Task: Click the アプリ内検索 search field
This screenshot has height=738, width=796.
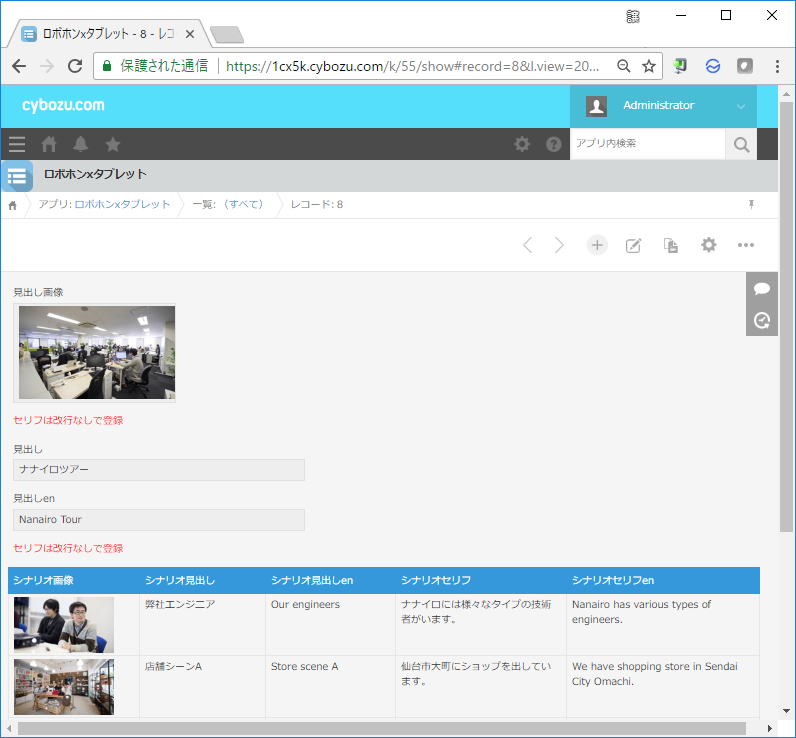Action: [647, 144]
